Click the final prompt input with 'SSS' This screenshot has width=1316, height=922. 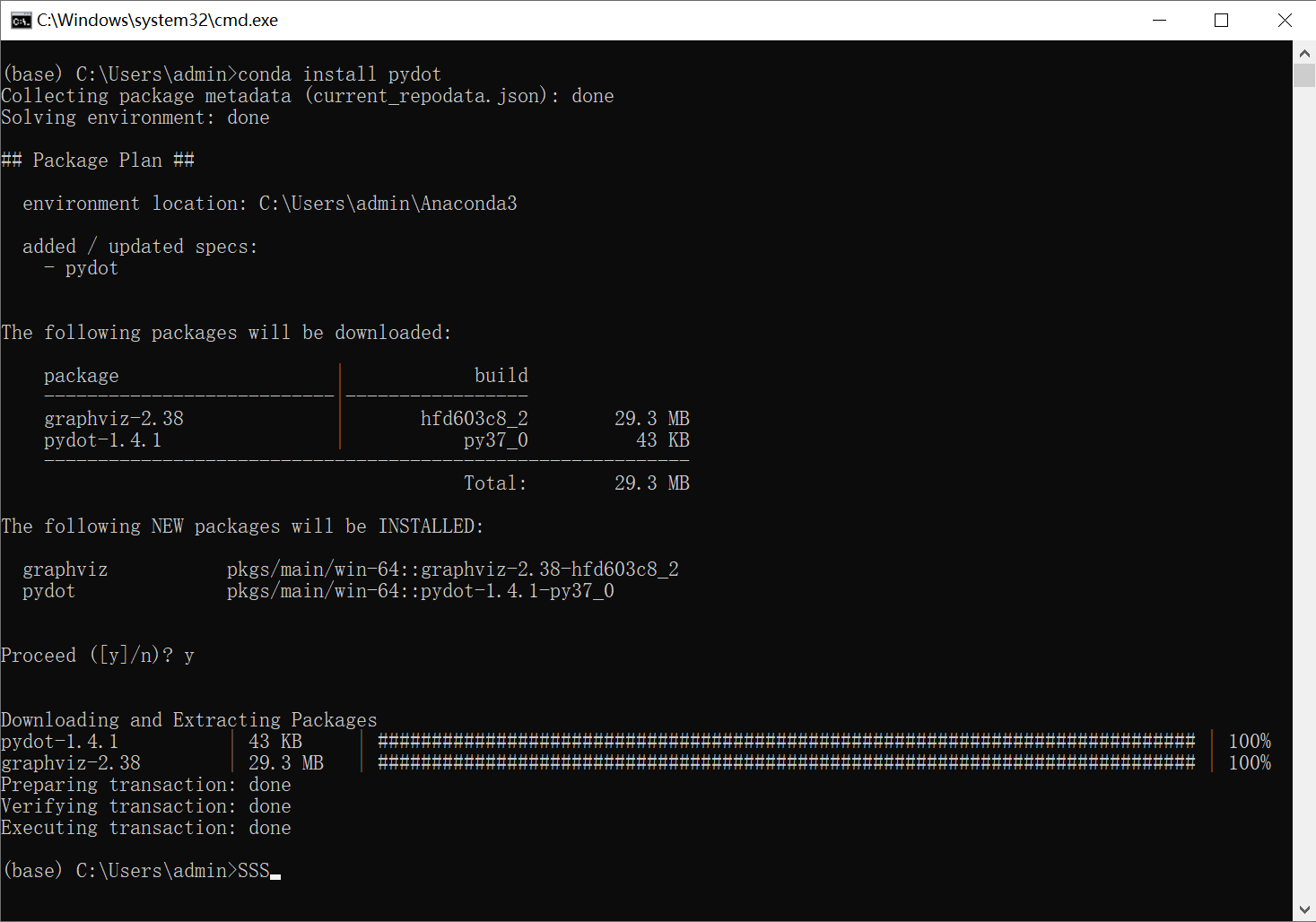point(254,871)
